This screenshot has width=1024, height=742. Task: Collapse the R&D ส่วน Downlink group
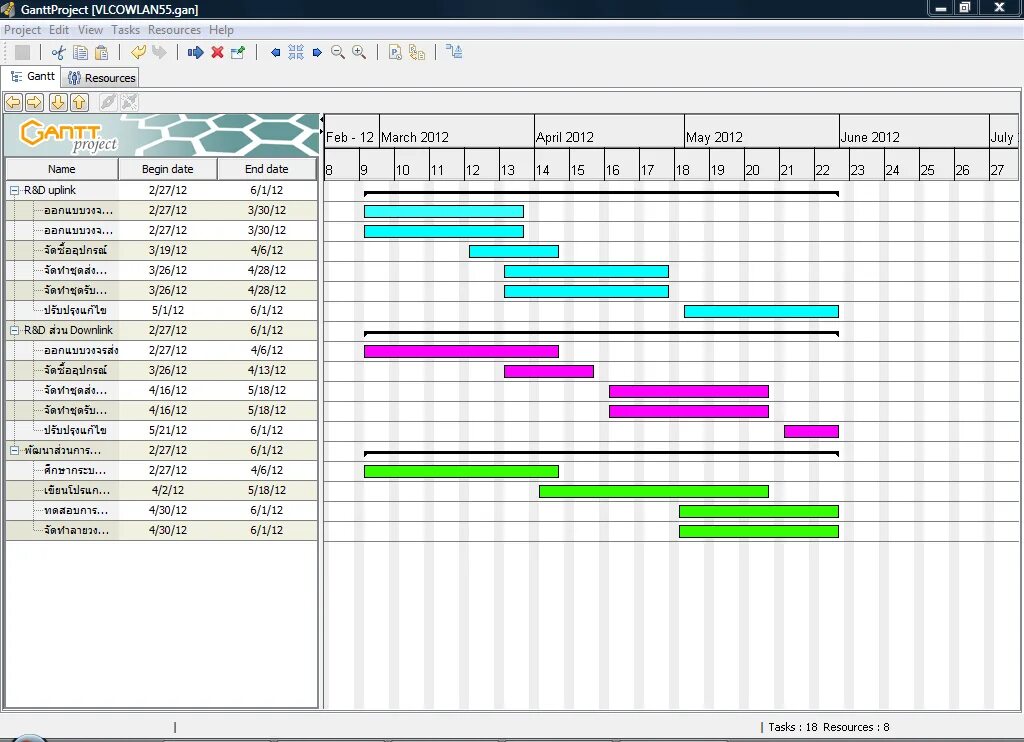click(14, 331)
